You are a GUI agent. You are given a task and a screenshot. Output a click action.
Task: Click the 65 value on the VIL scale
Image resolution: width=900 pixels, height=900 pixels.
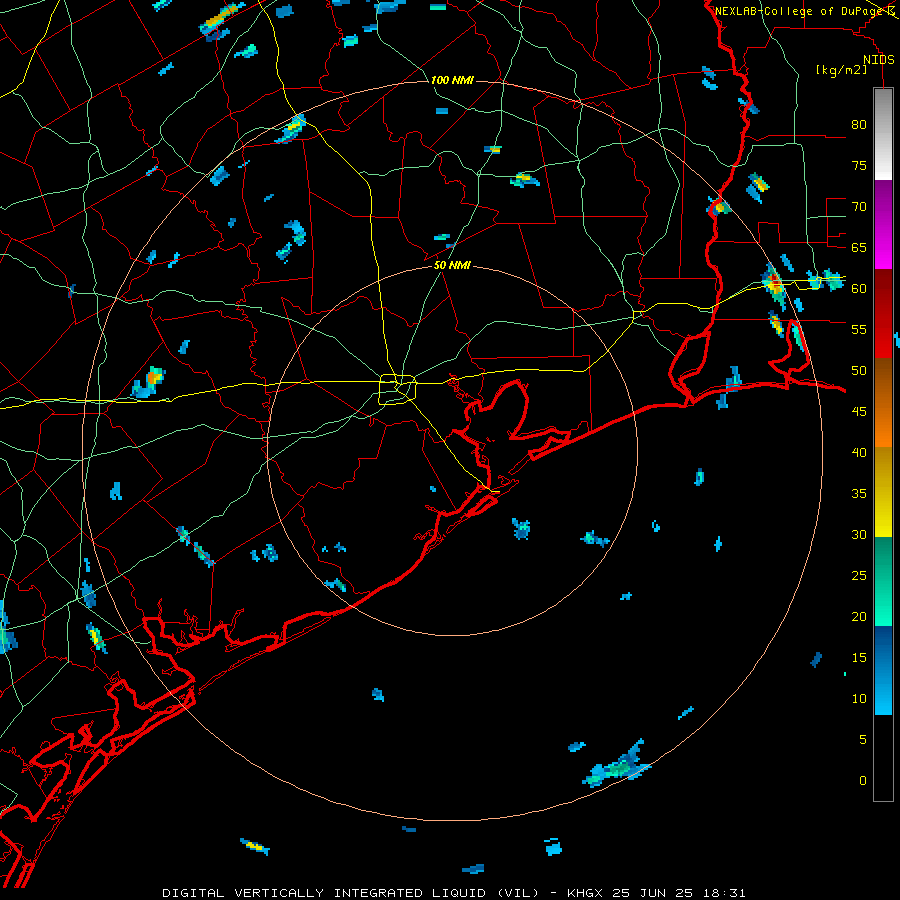[x=859, y=248]
